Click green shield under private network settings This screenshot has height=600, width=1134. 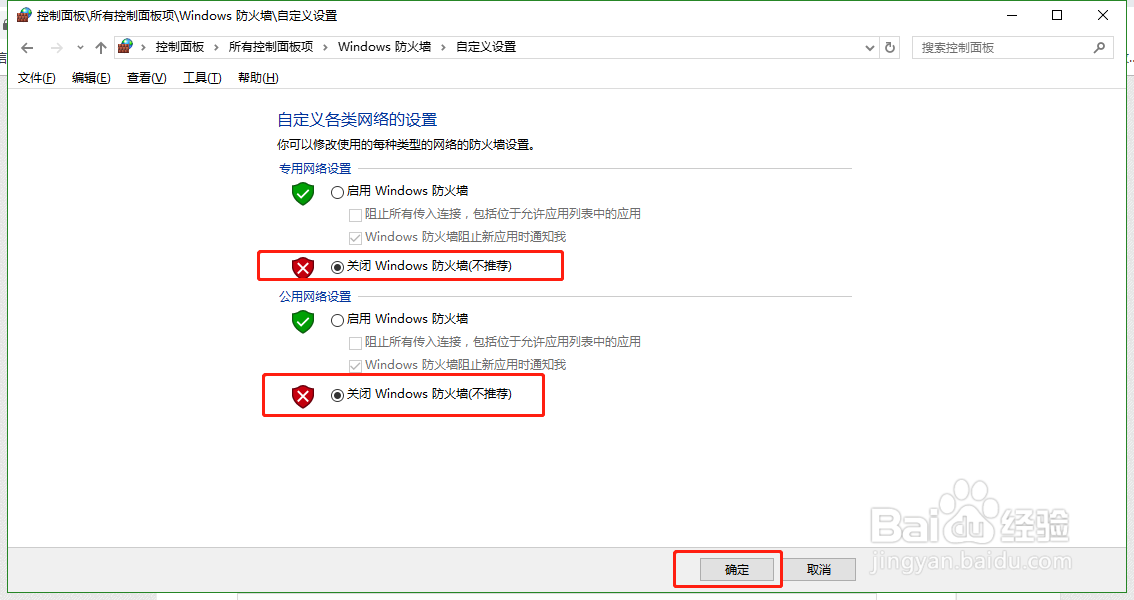(303, 194)
